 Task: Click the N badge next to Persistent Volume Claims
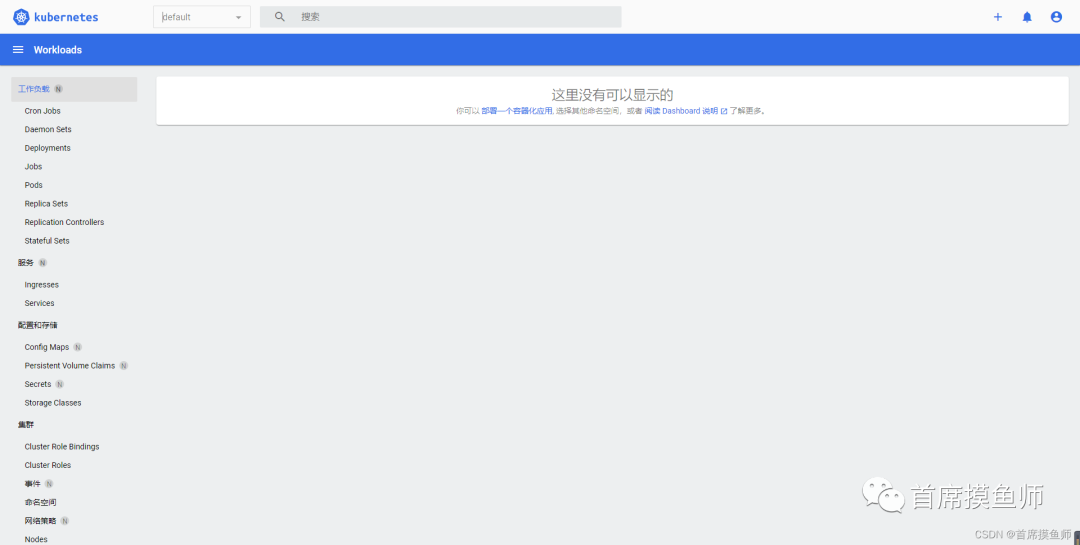pyautogui.click(x=124, y=366)
